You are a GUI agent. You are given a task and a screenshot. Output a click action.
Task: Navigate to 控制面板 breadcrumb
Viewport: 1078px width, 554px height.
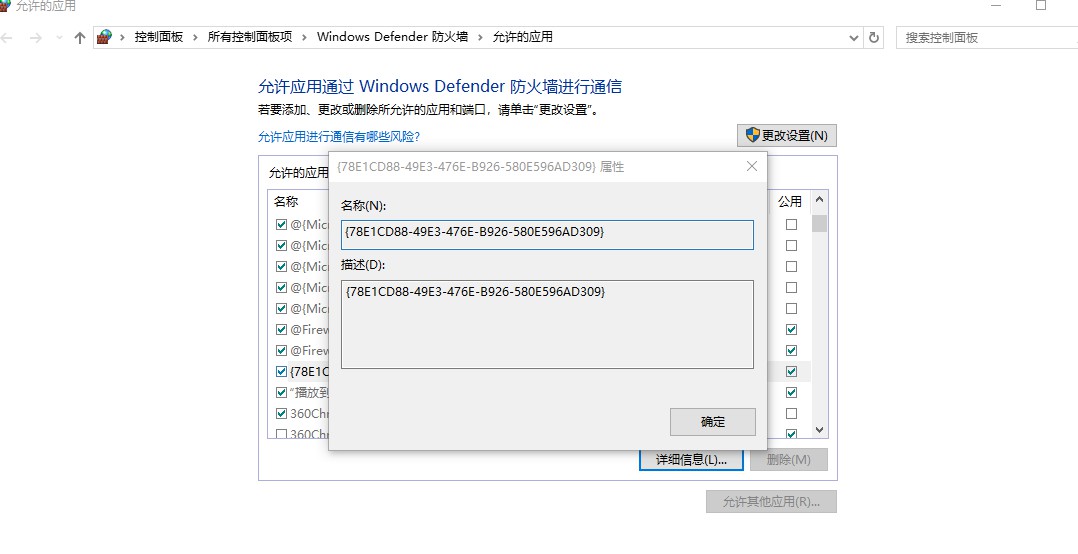tap(159, 37)
